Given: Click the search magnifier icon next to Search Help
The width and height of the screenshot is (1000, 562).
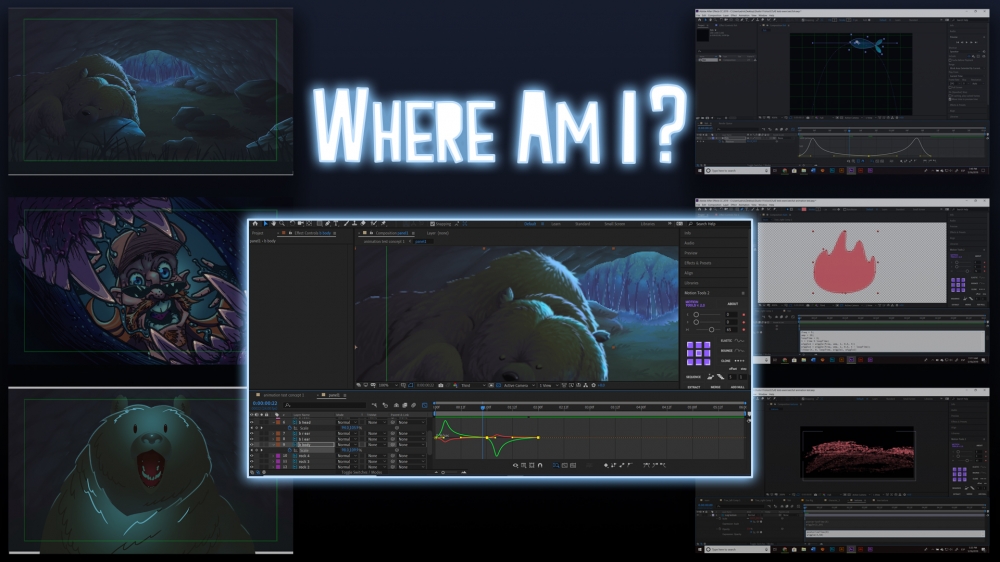Looking at the screenshot, I should (x=690, y=224).
